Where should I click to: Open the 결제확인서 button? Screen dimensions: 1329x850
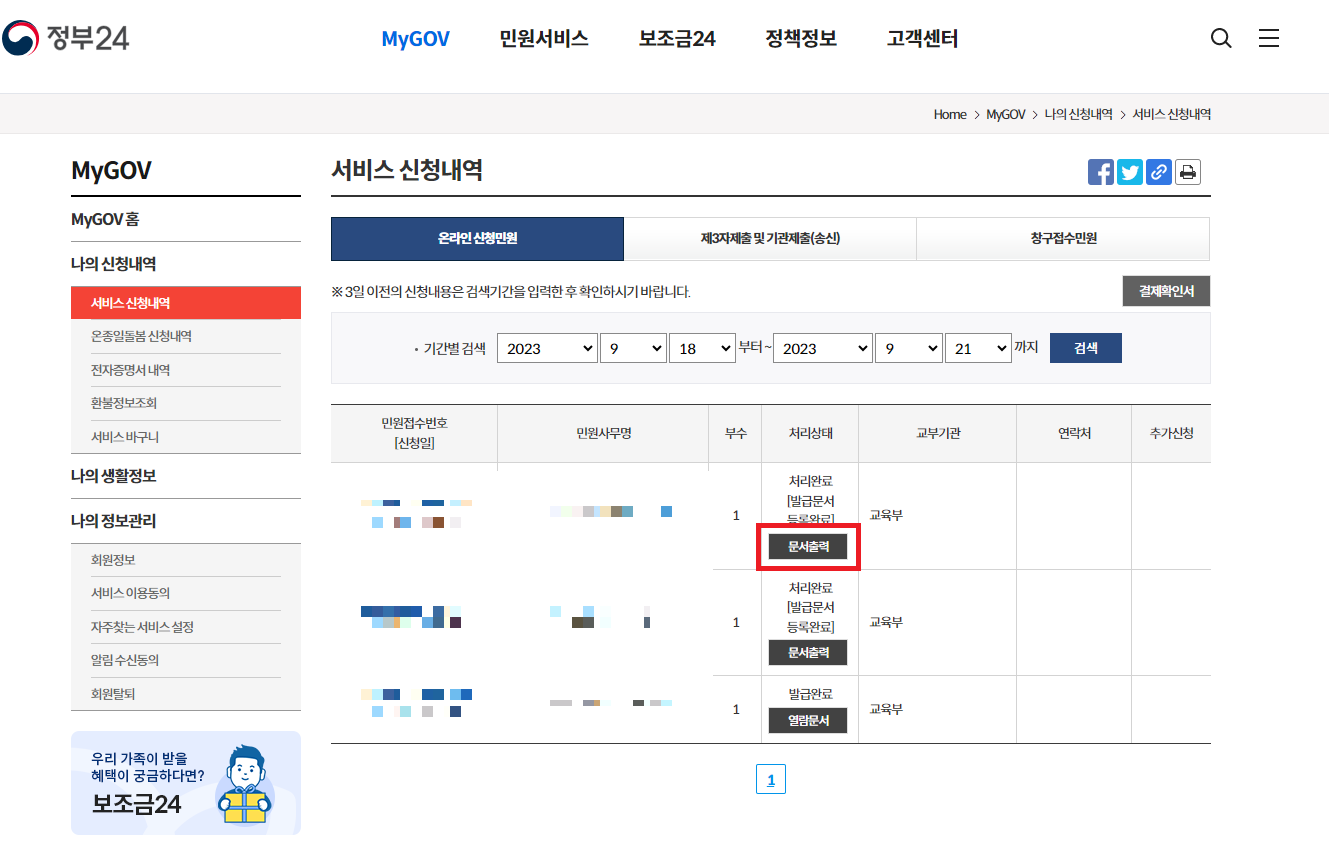click(x=1165, y=290)
